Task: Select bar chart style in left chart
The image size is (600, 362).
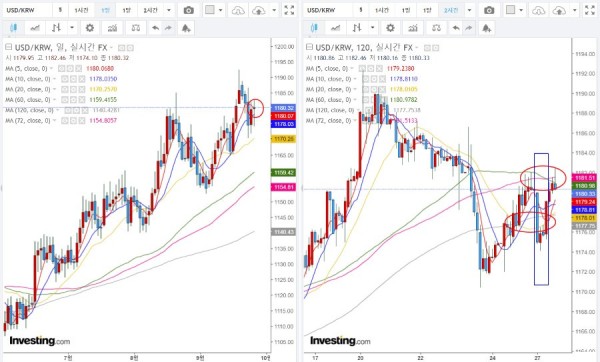Action: point(56,28)
